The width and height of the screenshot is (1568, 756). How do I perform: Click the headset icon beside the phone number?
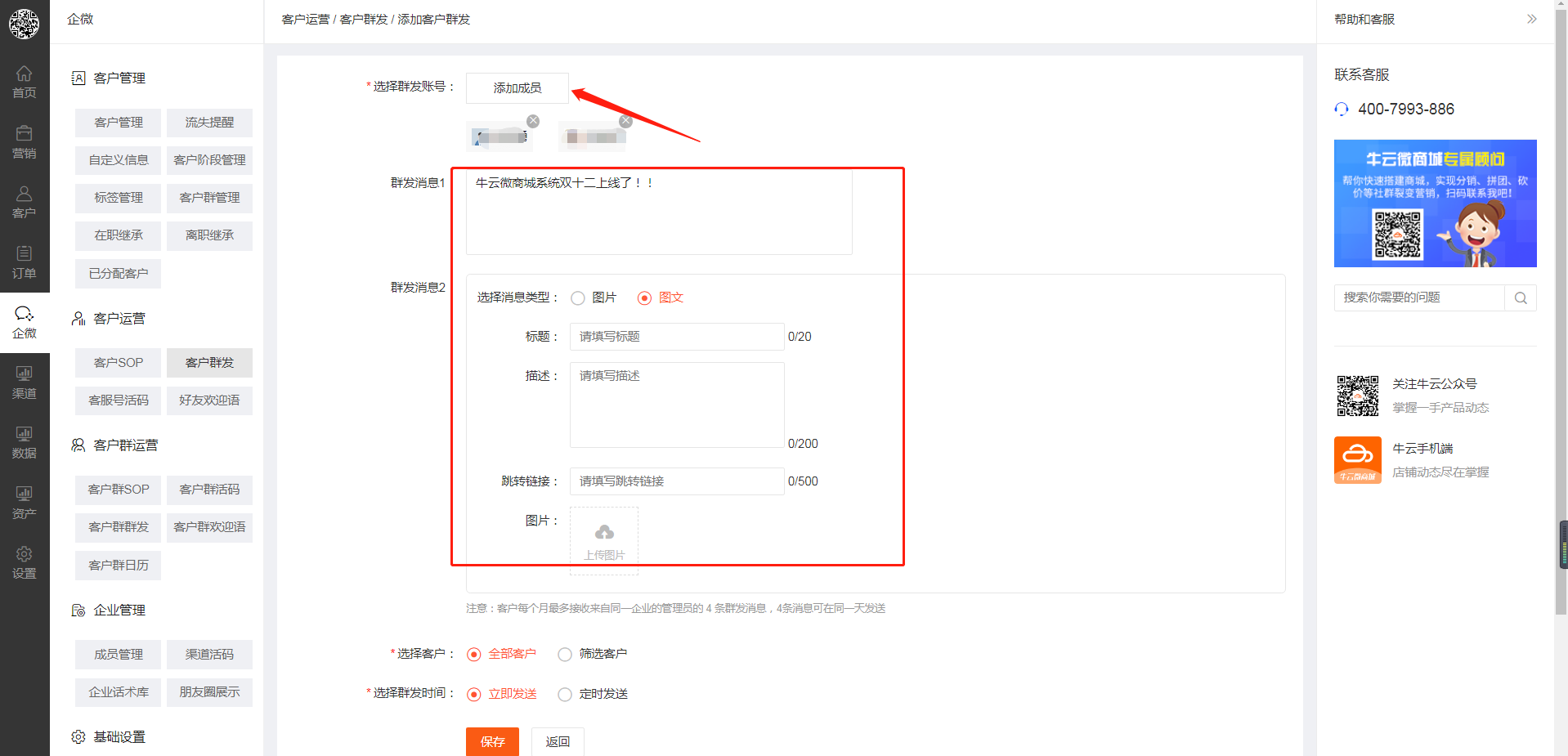click(1342, 109)
